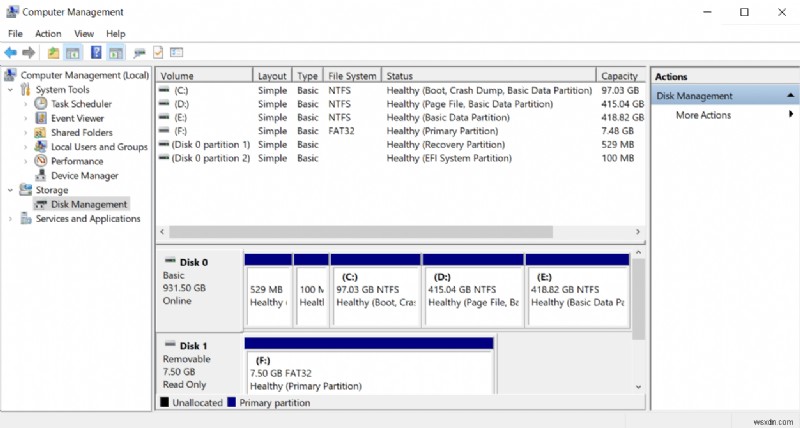Select the Disk 0 partition 1 row
800x428 pixels.
click(401, 144)
